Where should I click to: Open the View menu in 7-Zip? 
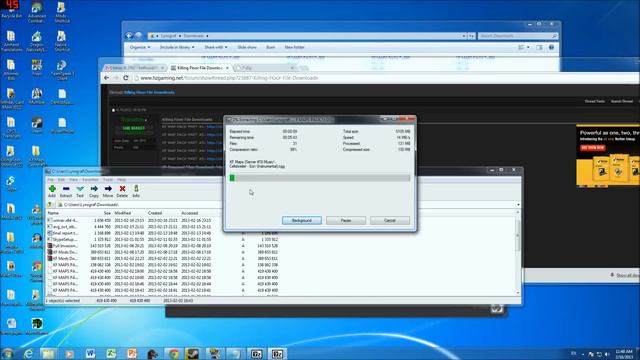click(73, 180)
